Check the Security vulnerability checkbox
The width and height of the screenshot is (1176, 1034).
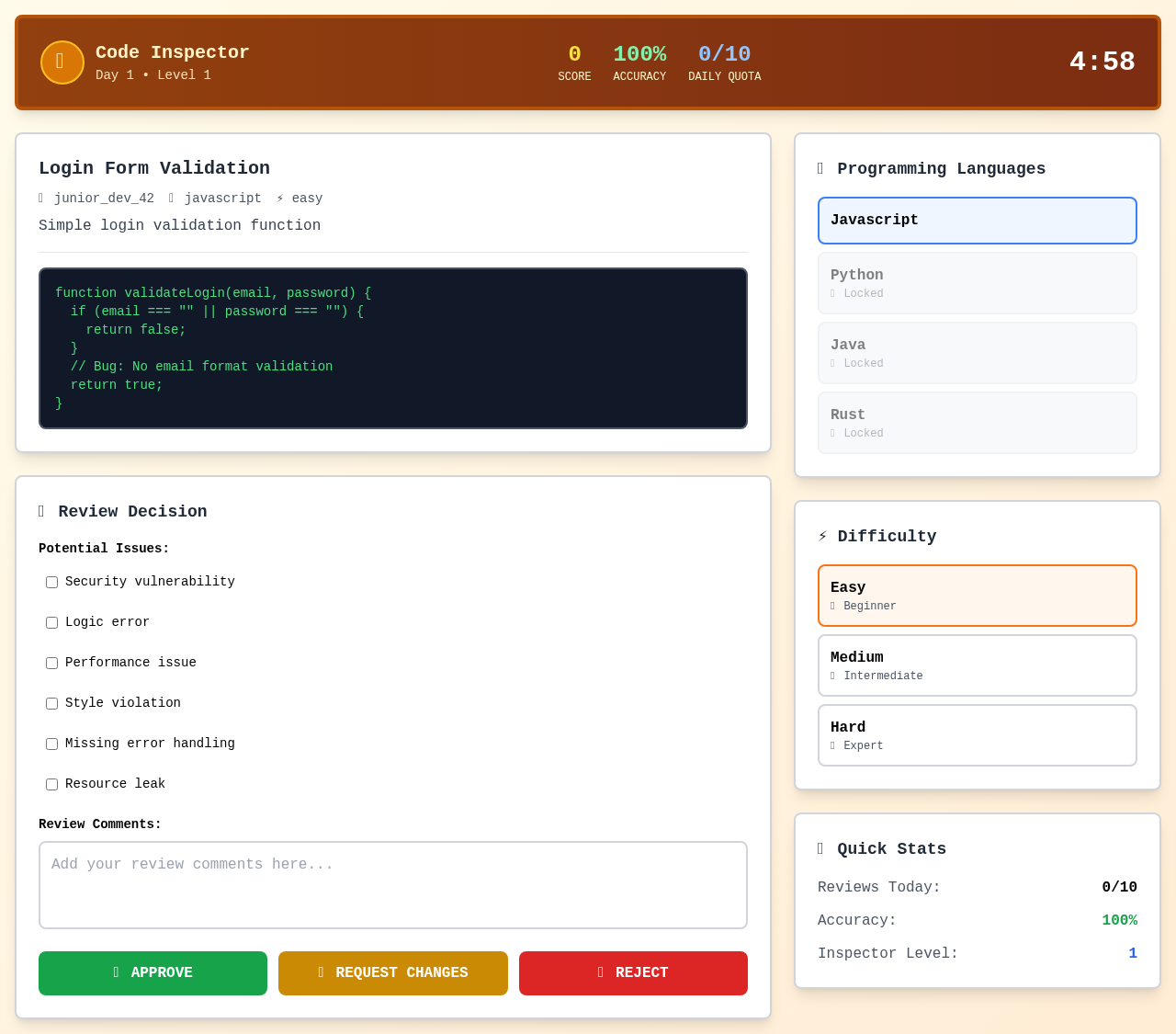coord(51,582)
